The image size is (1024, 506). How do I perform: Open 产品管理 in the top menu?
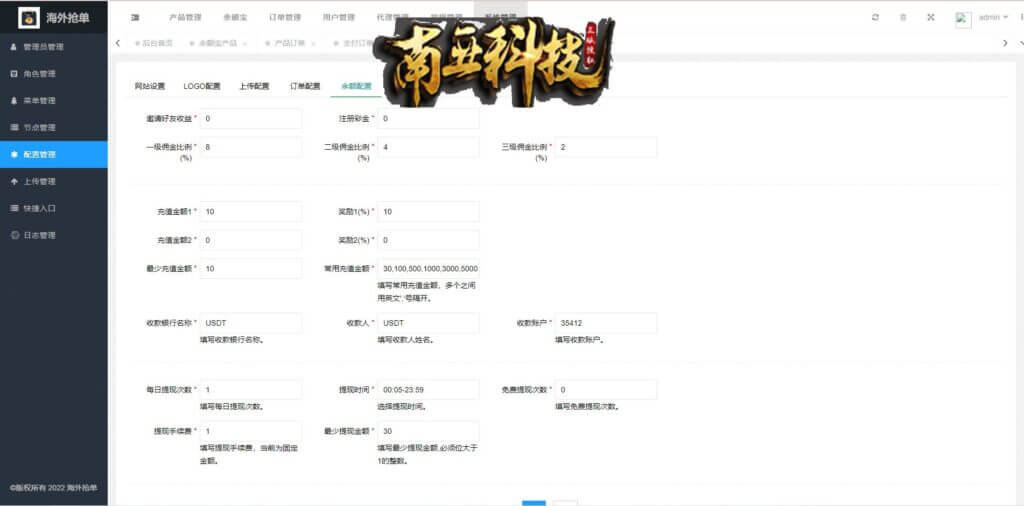(185, 18)
